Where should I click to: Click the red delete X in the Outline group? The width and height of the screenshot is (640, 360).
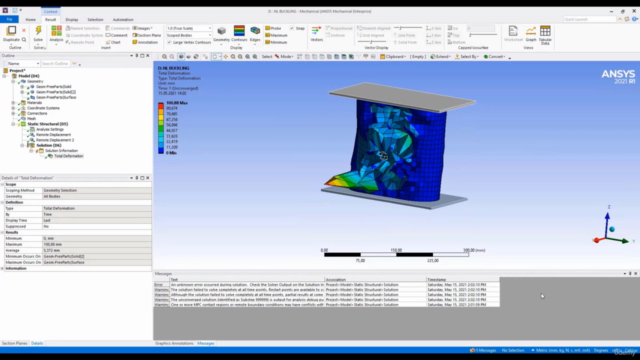(x=24, y=30)
